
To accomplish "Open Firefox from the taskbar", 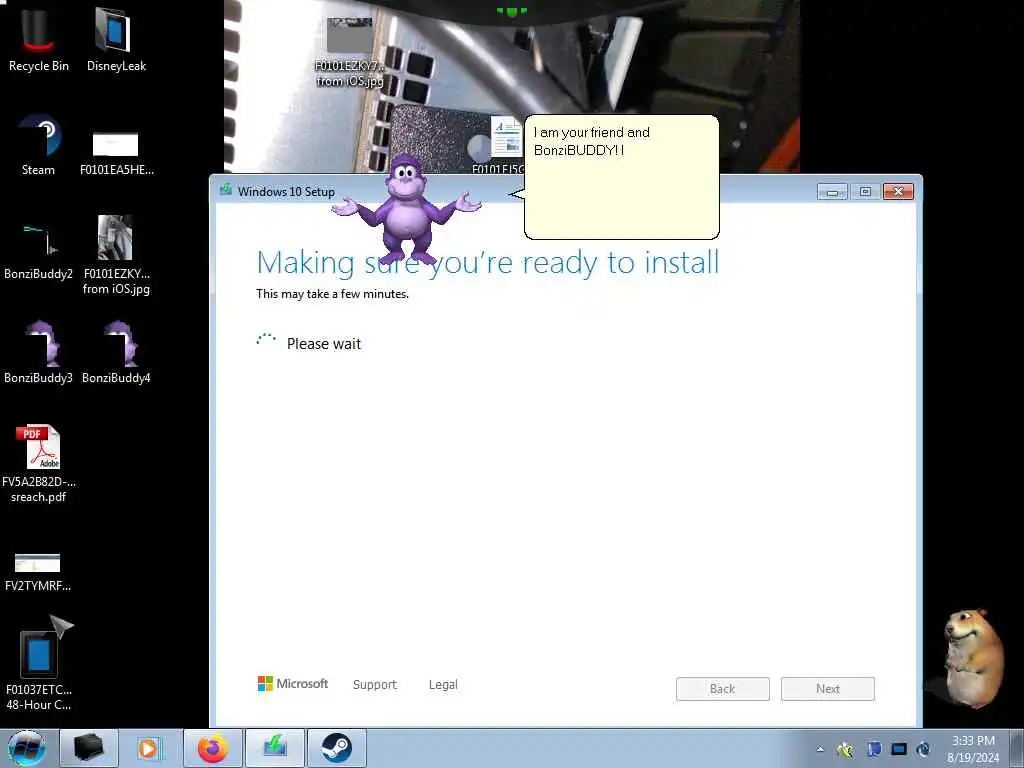I will point(213,748).
